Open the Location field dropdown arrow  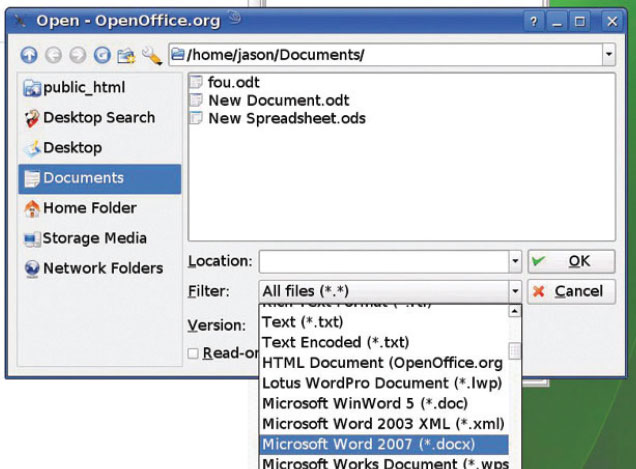point(515,262)
